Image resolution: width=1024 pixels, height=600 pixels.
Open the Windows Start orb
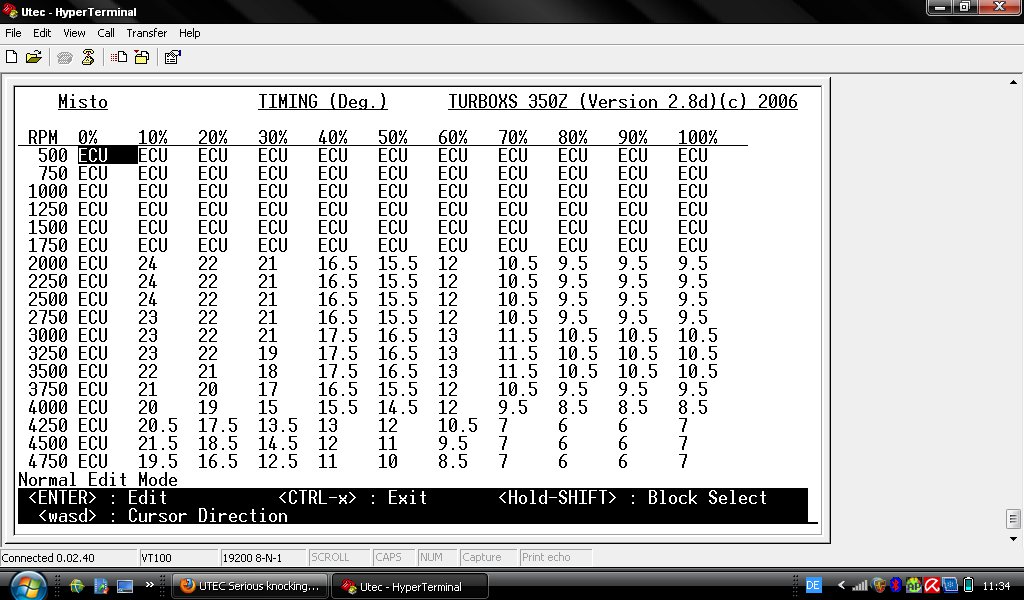pos(28,586)
